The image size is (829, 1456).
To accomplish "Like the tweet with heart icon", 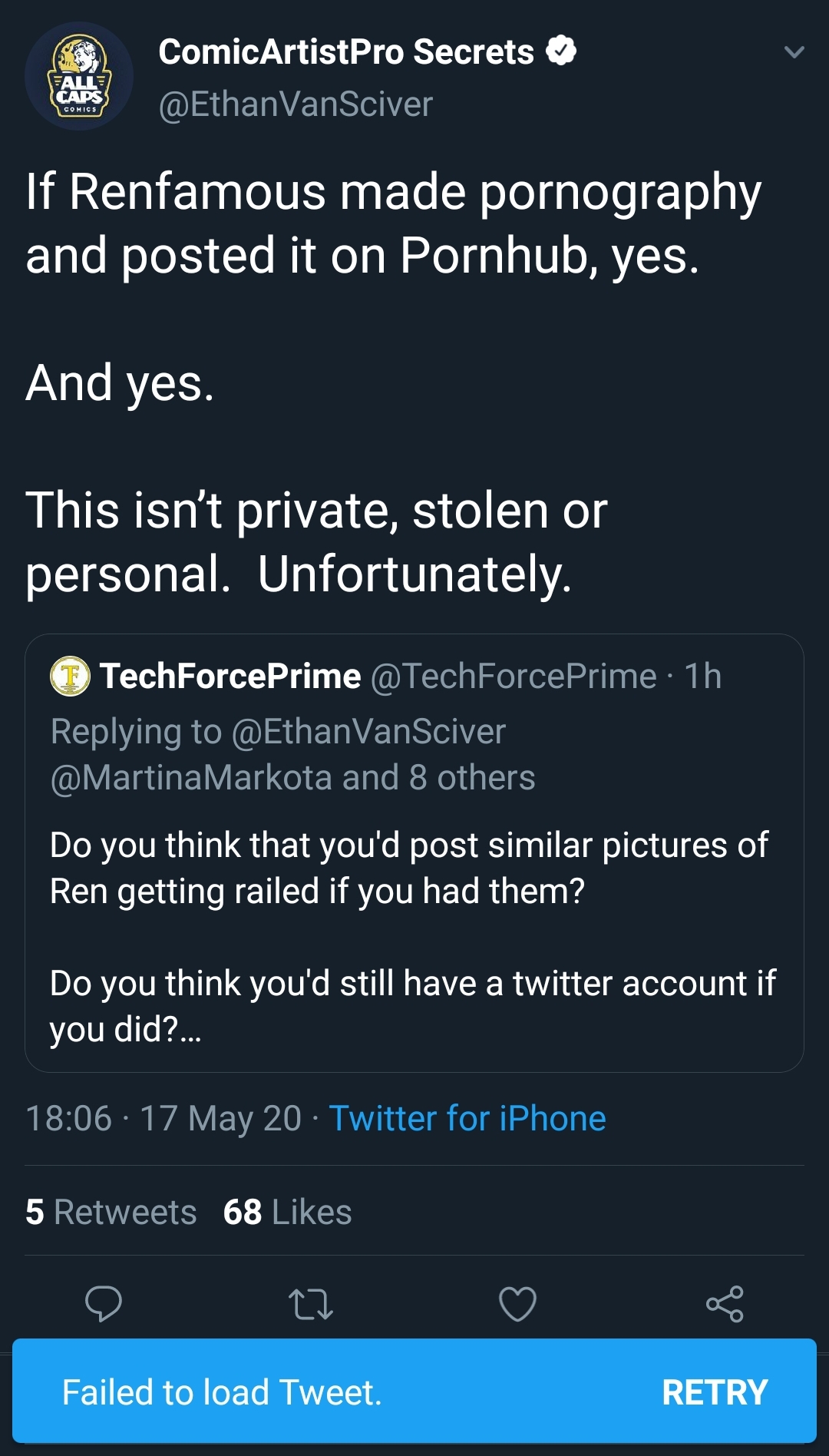I will click(518, 1303).
